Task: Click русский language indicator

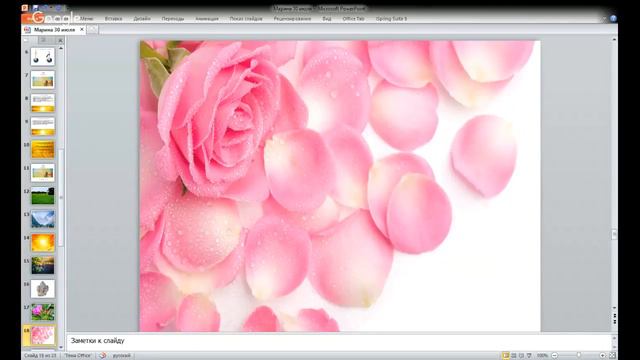Action: [x=122, y=356]
